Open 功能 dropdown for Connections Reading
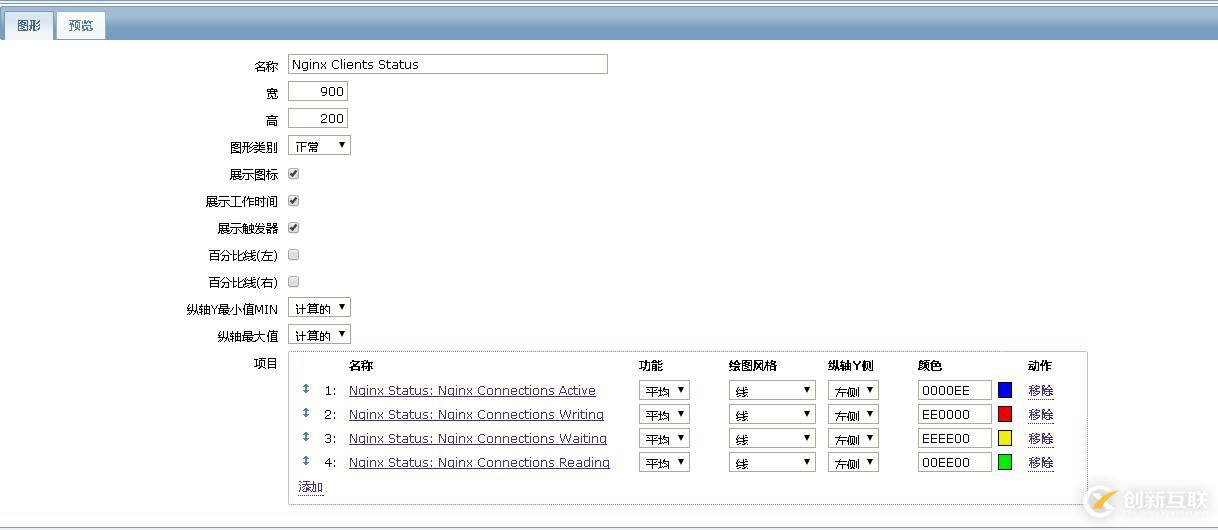 (664, 462)
